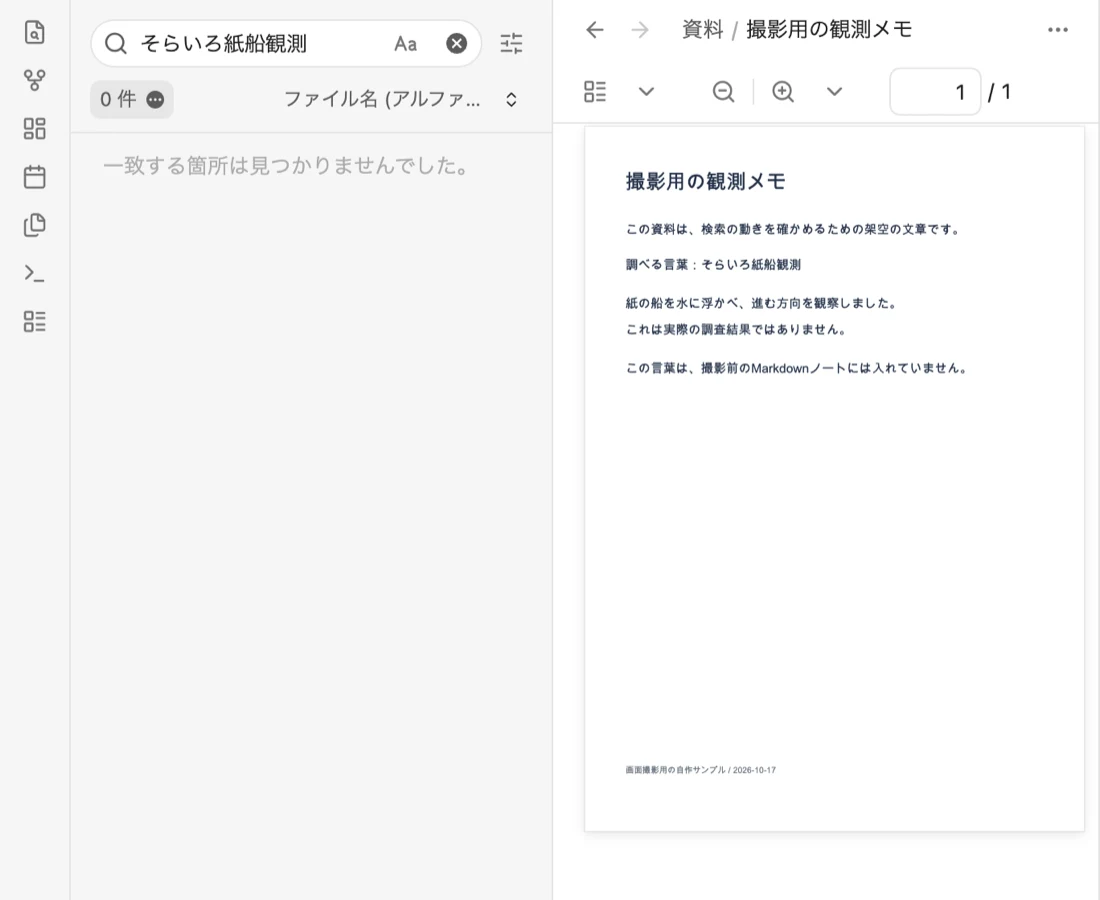Open the search settings sliders icon
Viewport: 1100px width, 900px height.
[511, 43]
